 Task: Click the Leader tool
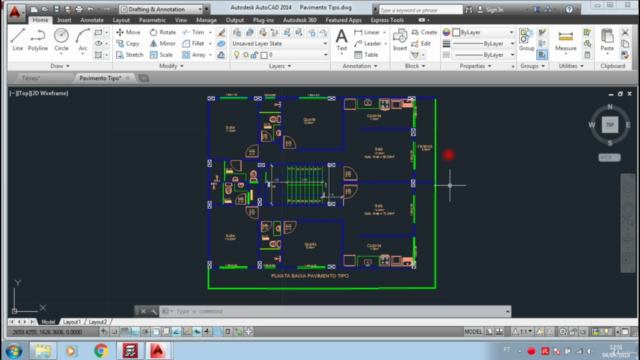pyautogui.click(x=367, y=43)
